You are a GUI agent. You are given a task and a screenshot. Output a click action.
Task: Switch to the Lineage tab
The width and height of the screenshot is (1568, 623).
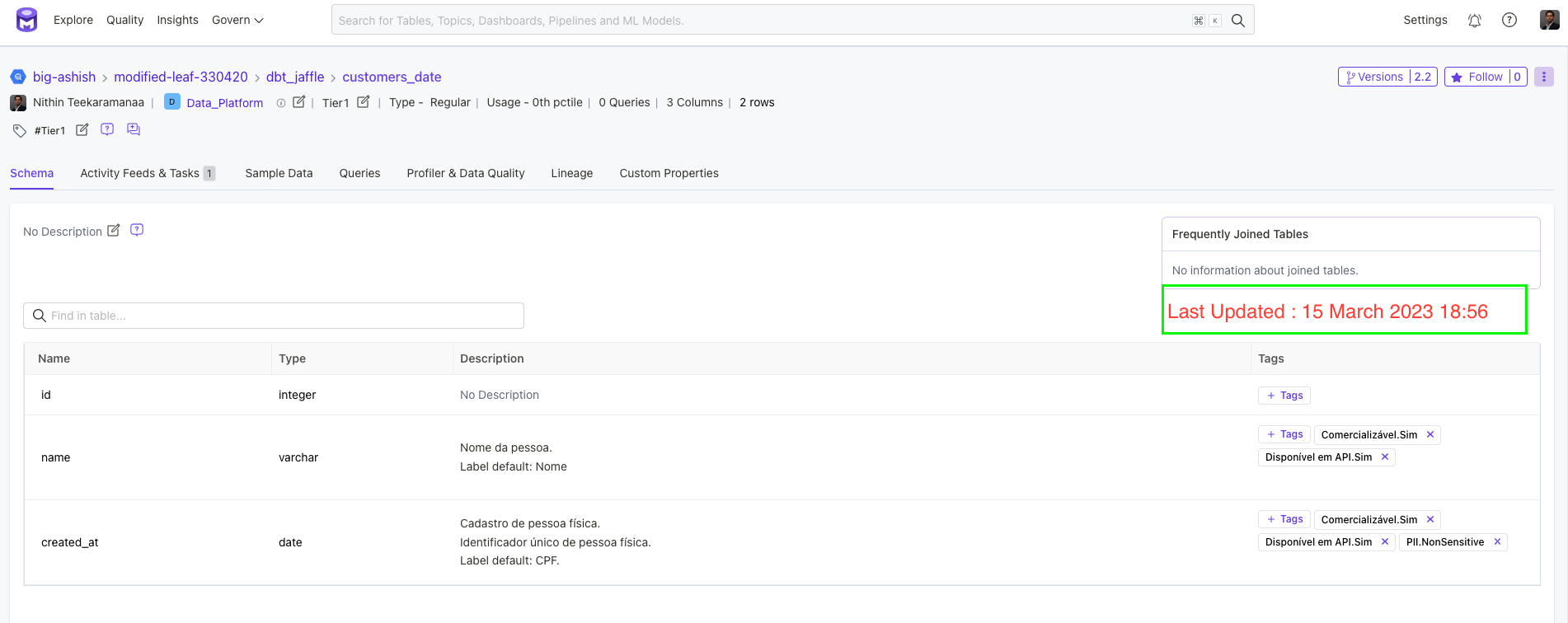(x=572, y=173)
